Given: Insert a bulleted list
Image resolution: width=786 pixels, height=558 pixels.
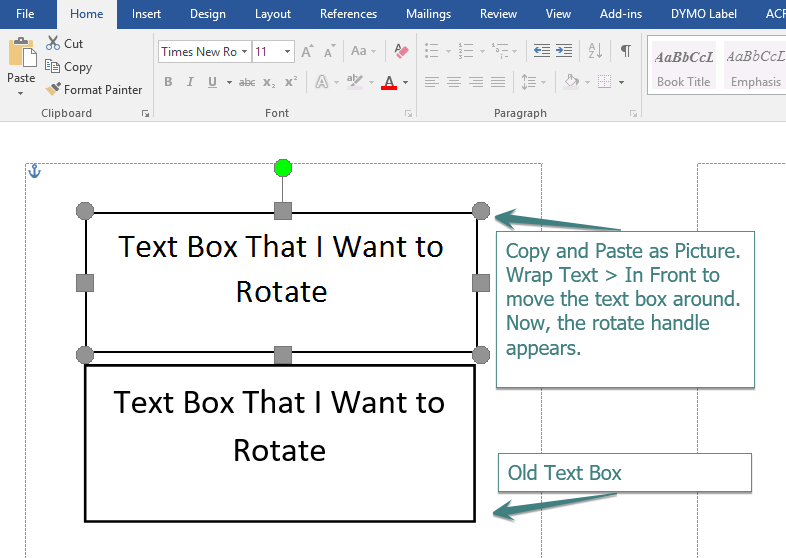Looking at the screenshot, I should point(432,51).
